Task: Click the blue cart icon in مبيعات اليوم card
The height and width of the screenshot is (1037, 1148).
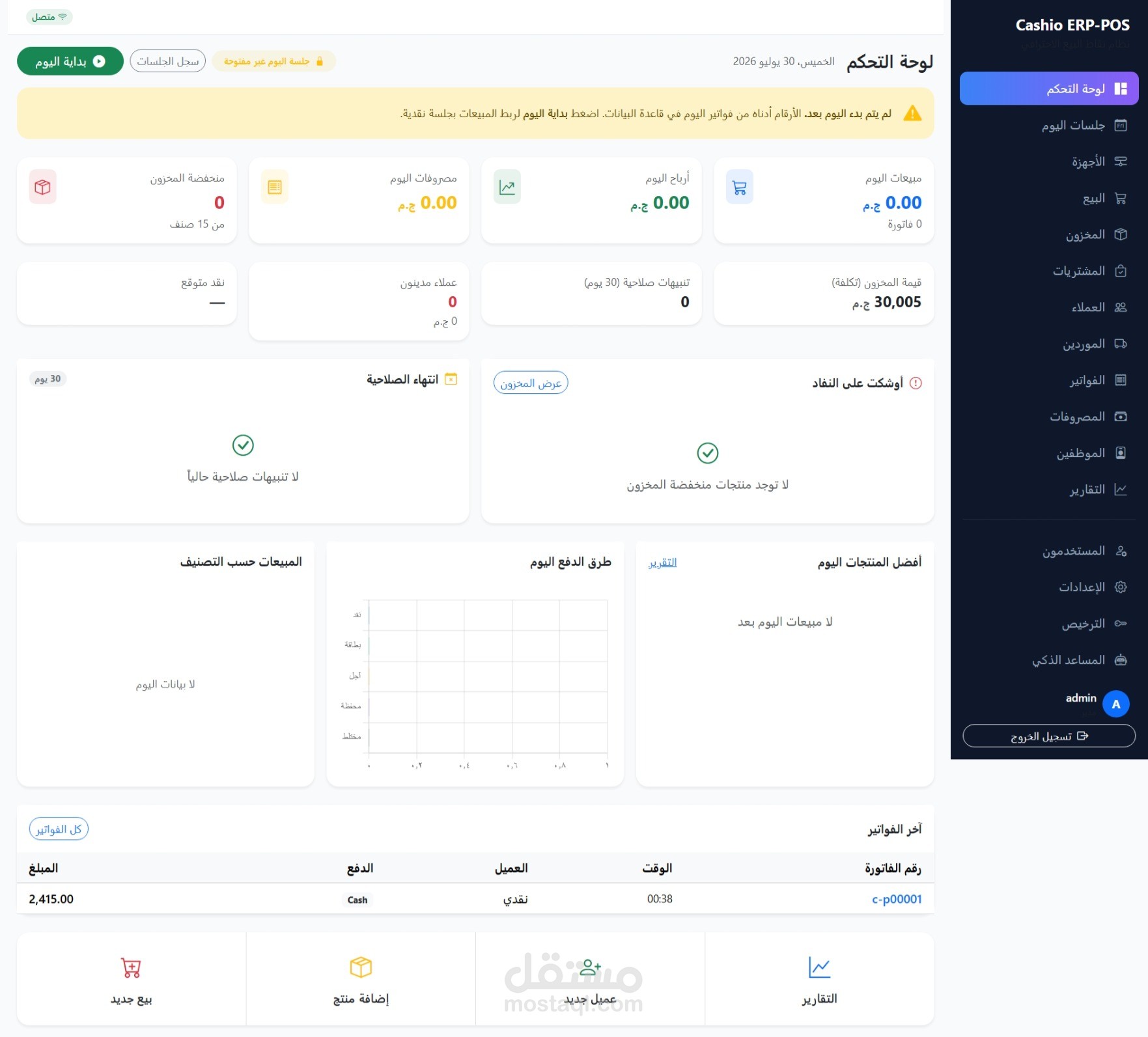Action: point(740,187)
